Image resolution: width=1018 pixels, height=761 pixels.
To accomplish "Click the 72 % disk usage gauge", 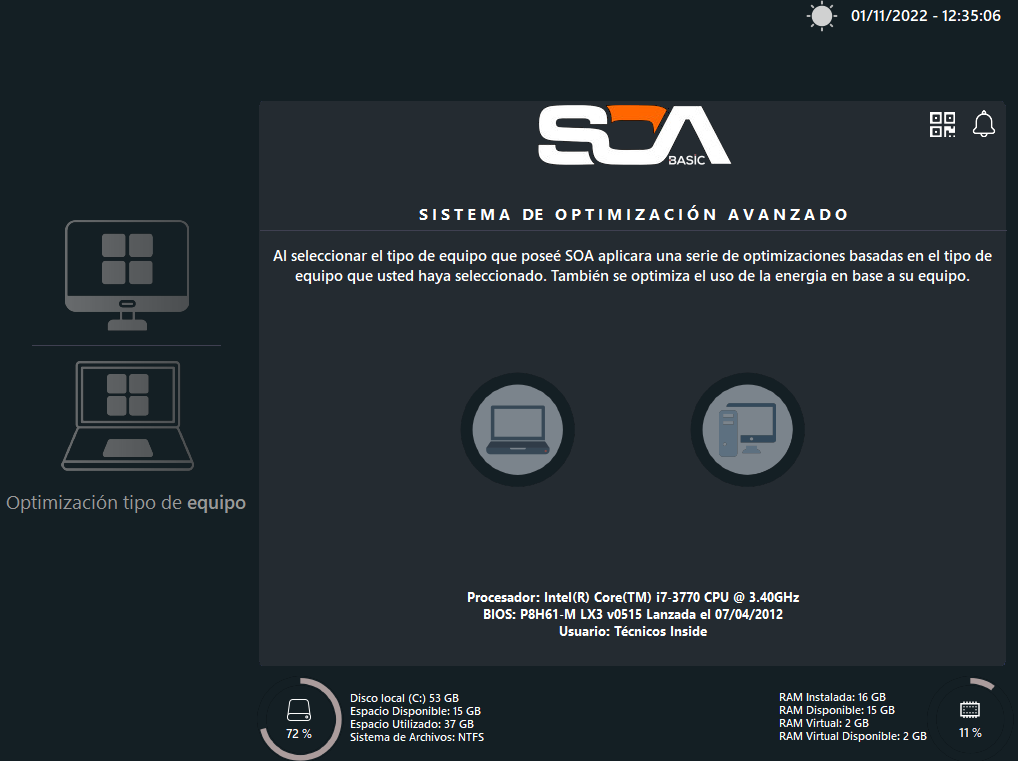I will coord(300,719).
